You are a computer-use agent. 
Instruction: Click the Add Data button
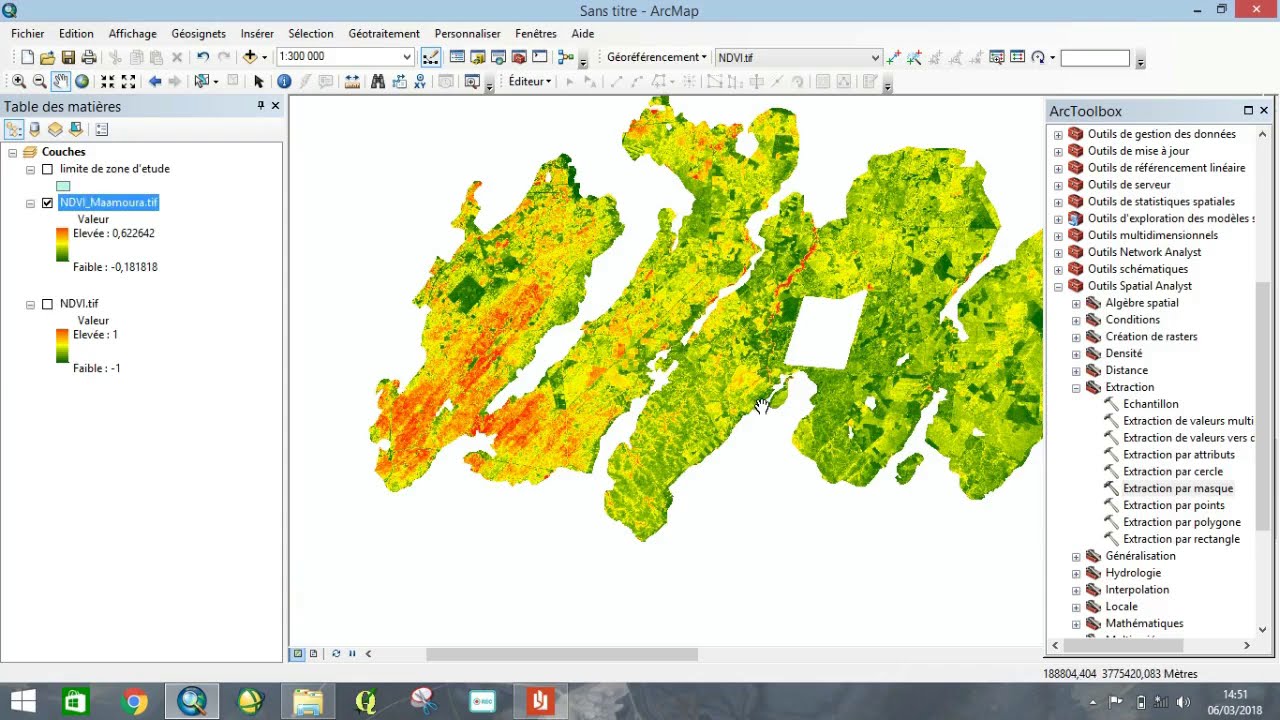(250, 58)
